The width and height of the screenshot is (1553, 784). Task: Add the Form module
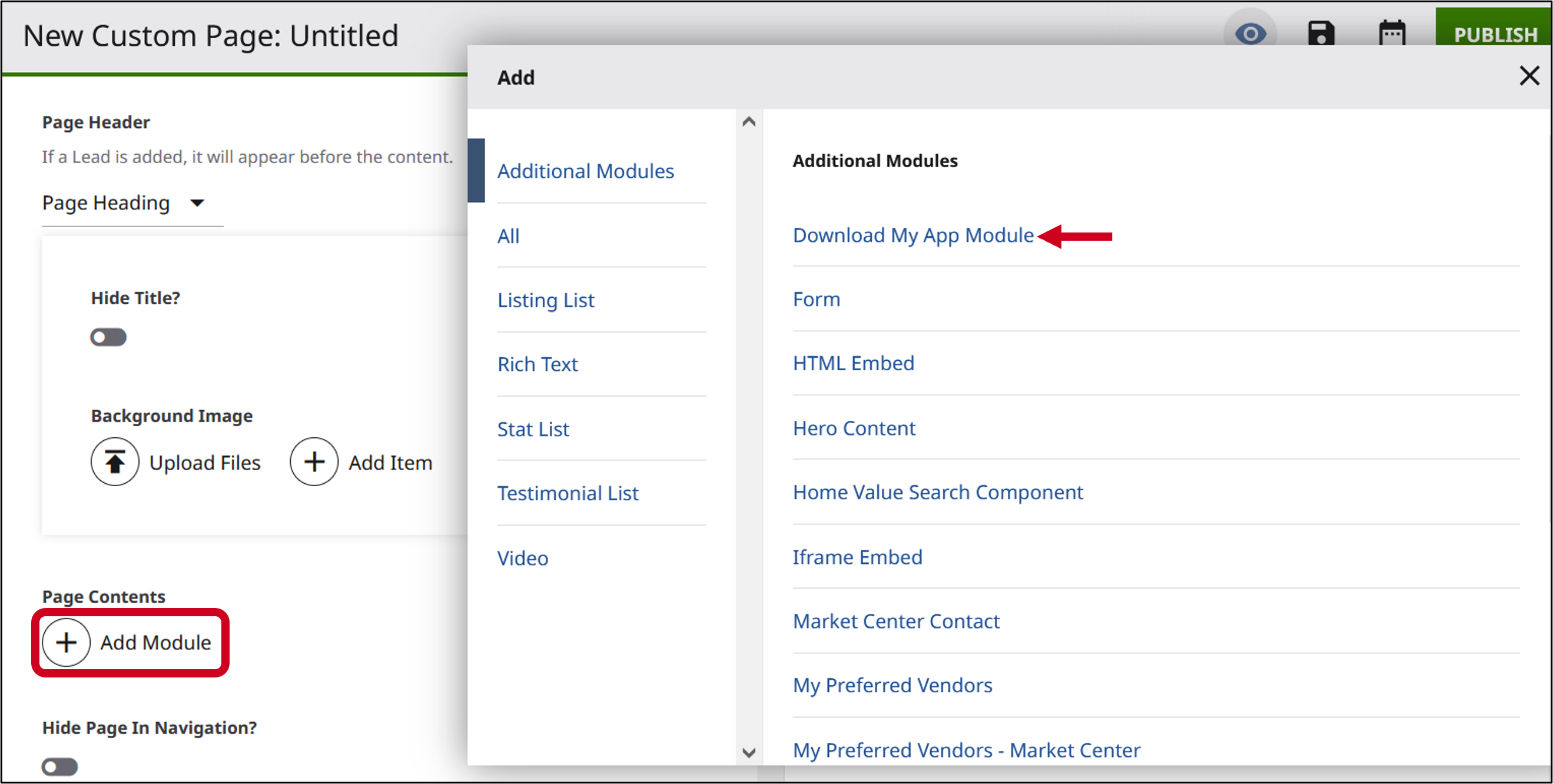point(817,300)
